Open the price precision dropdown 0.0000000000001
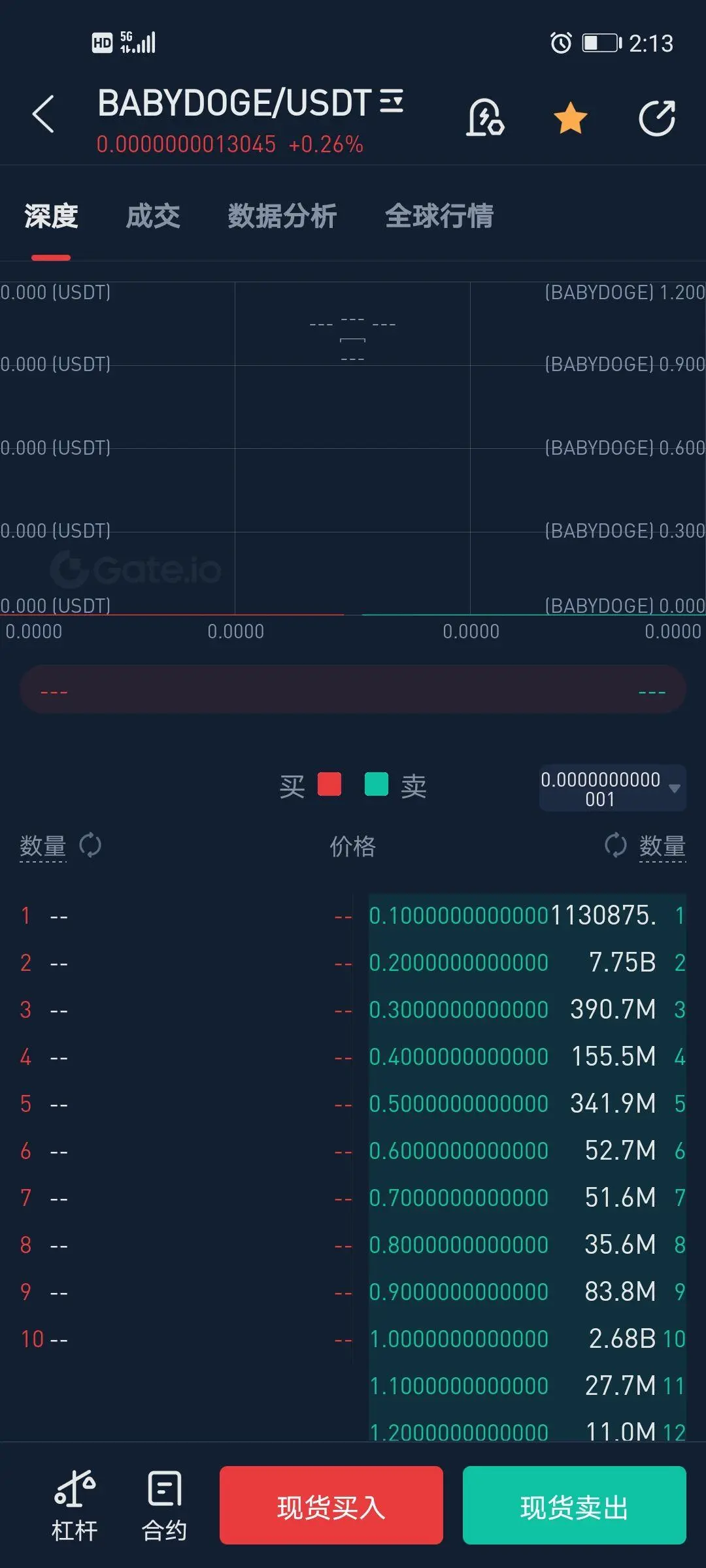This screenshot has height=1568, width=706. click(613, 789)
